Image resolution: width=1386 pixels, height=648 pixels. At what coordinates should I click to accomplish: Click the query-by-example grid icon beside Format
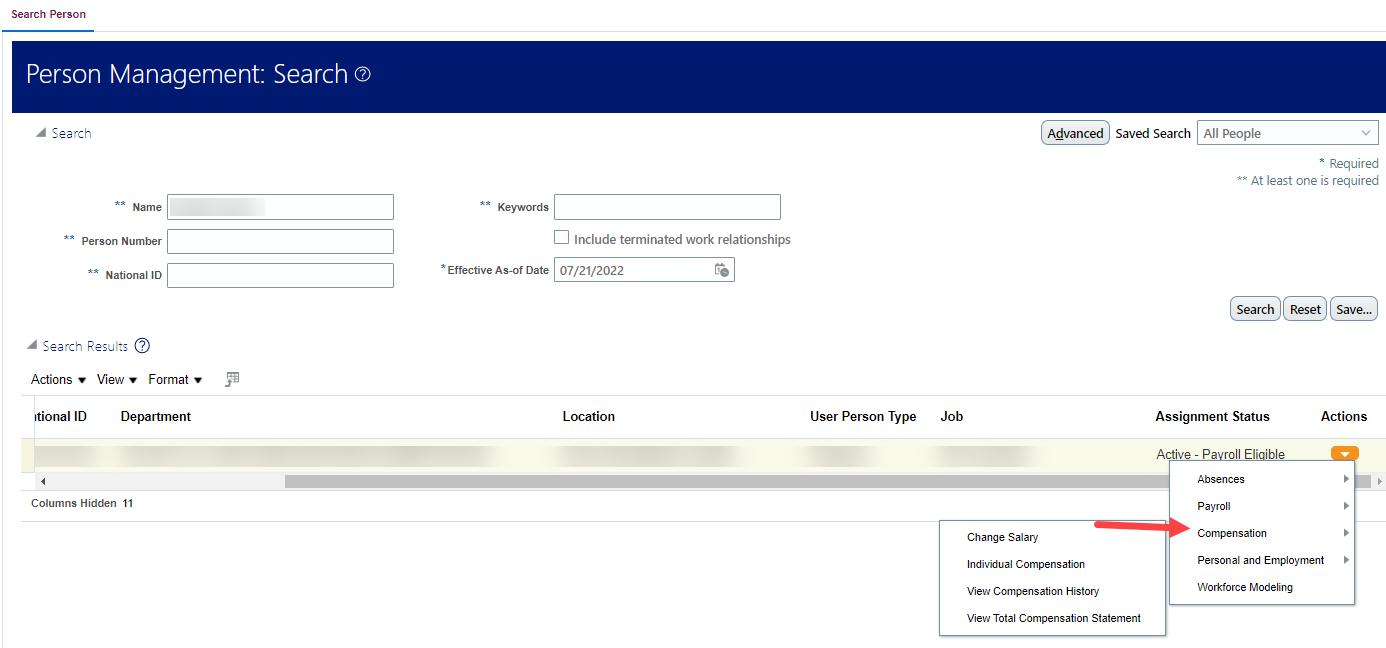click(x=231, y=379)
